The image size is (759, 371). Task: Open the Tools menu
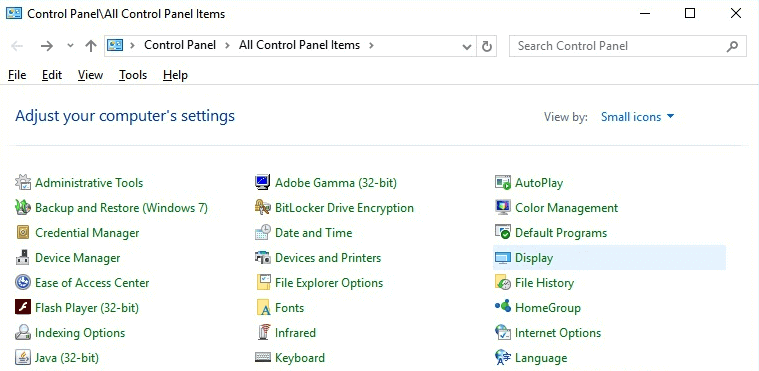tap(133, 75)
